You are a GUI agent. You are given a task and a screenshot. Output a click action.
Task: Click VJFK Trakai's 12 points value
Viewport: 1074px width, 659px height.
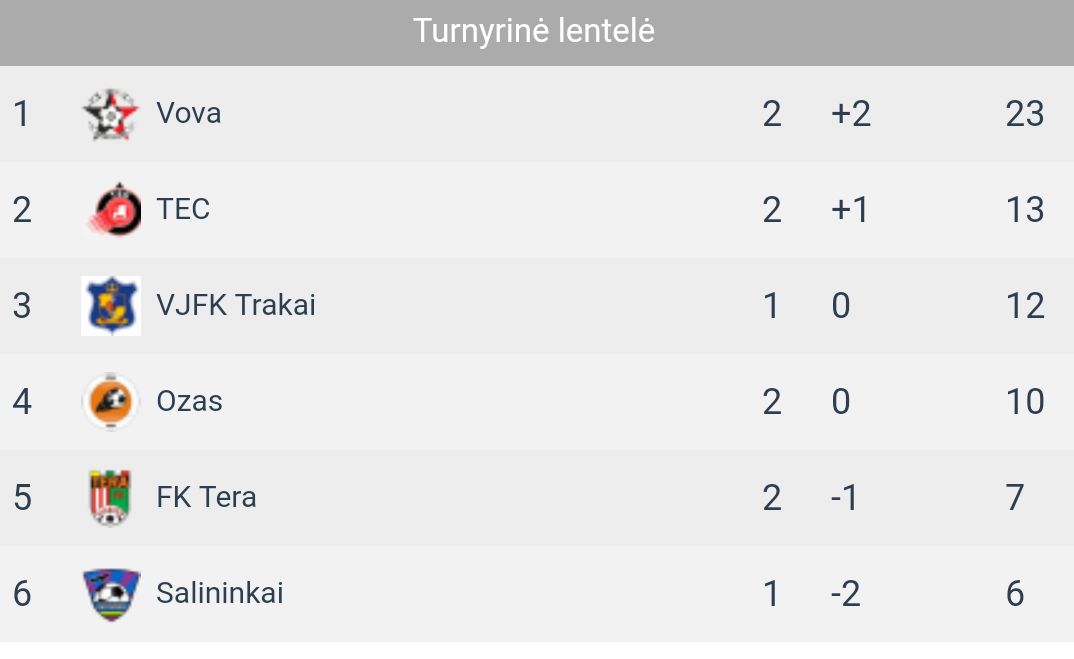click(x=1025, y=306)
